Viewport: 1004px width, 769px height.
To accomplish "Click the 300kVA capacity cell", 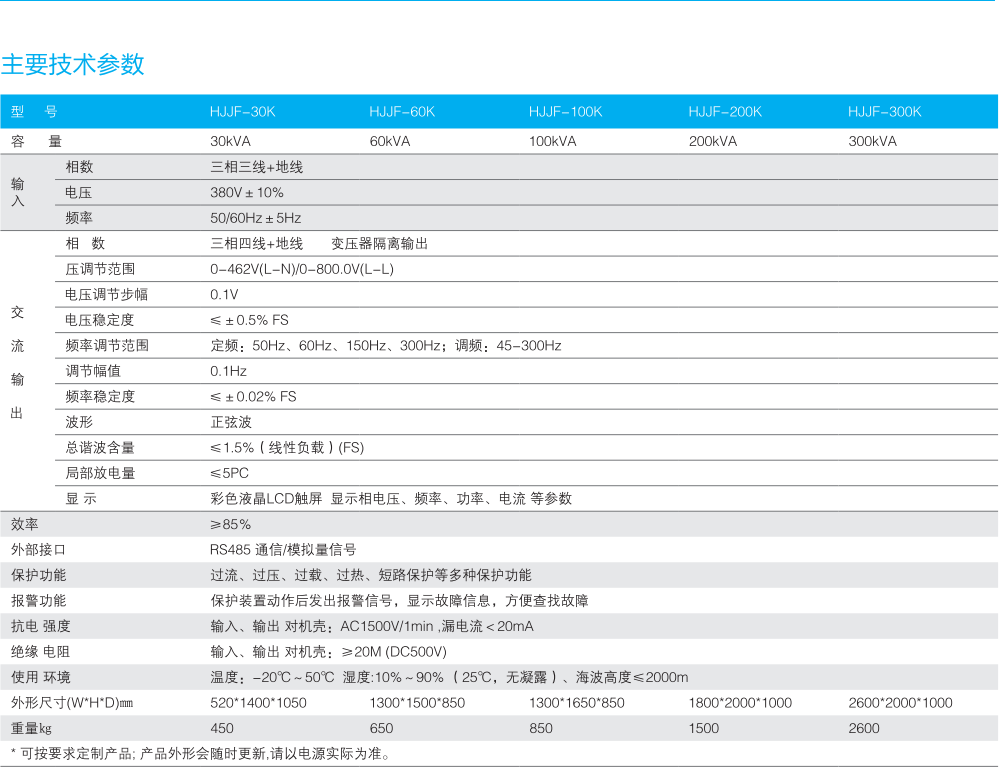I will [872, 141].
